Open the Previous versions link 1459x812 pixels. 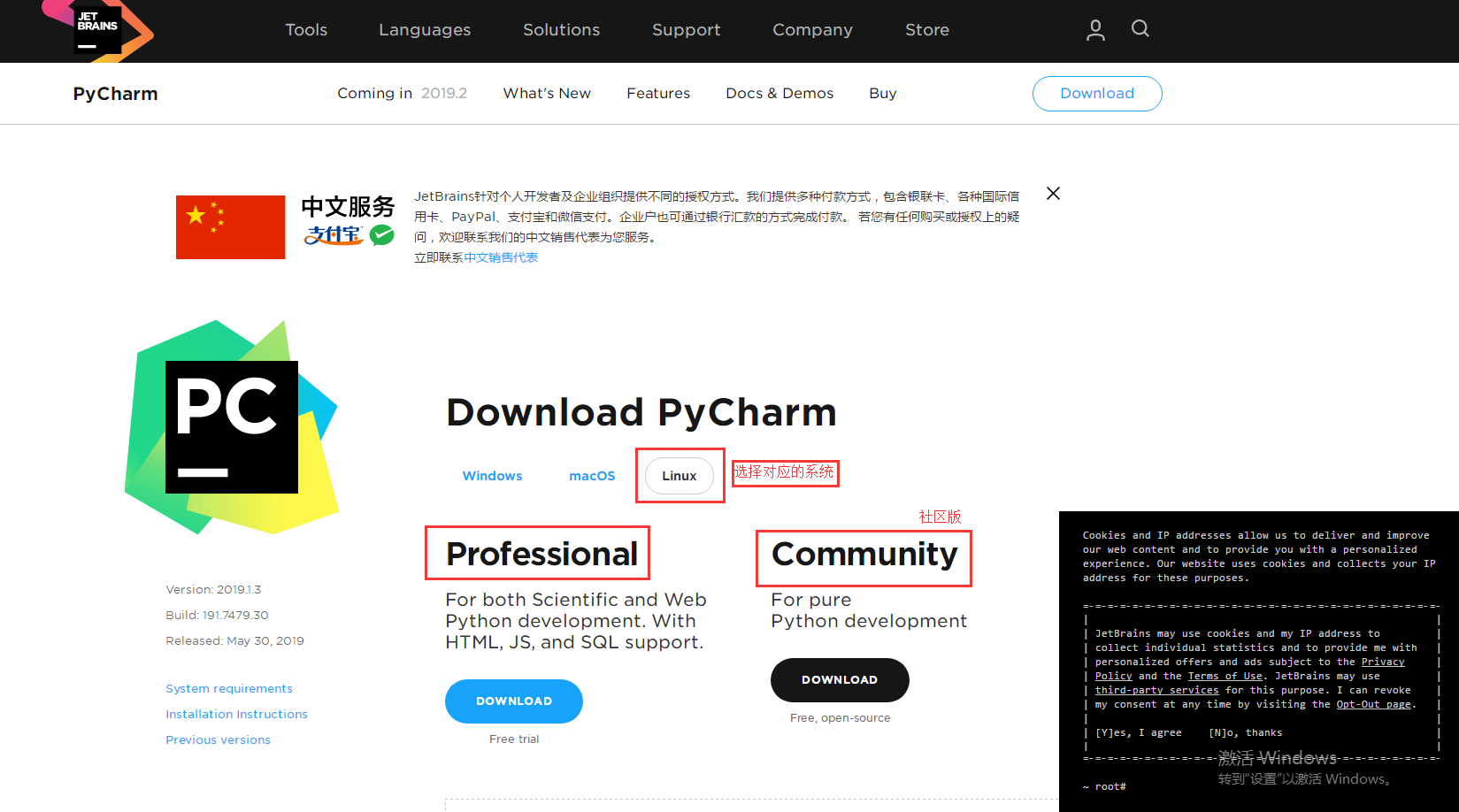point(218,739)
